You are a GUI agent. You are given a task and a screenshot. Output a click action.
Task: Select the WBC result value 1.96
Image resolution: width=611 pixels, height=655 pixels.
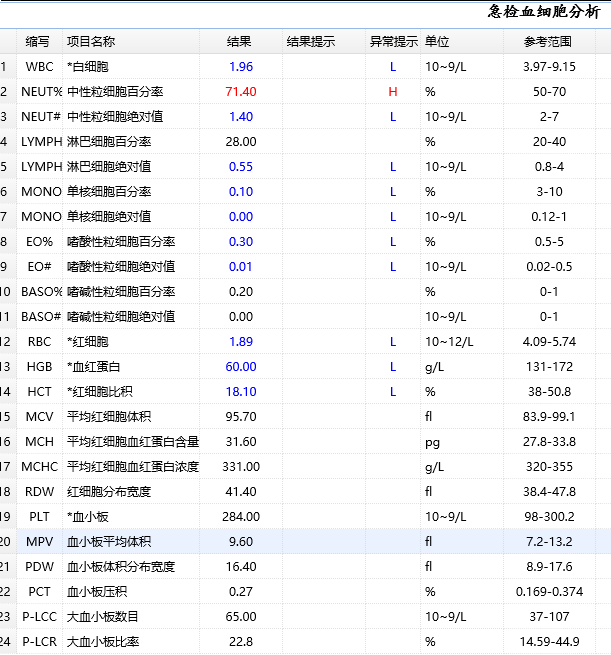[241, 67]
